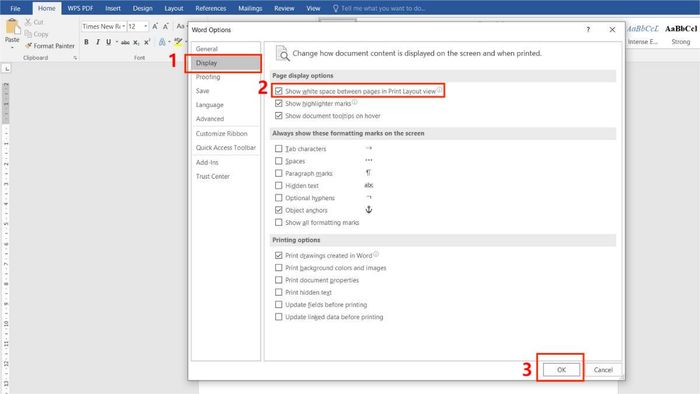Viewport: 700px width, 394px height.
Task: Toggle Show highlighter marks checkbox
Action: click(279, 103)
